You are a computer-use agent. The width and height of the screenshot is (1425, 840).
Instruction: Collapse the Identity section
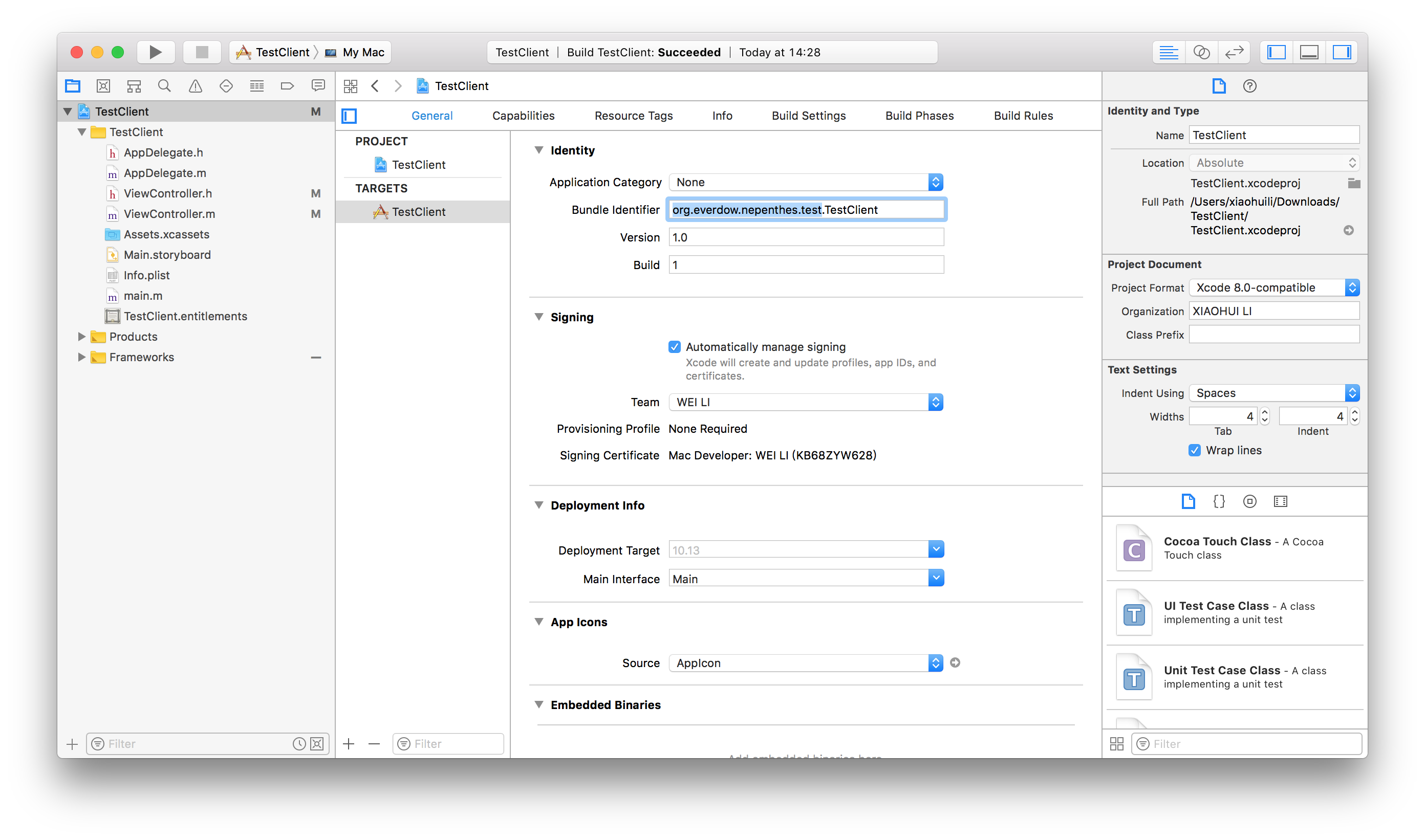(538, 150)
